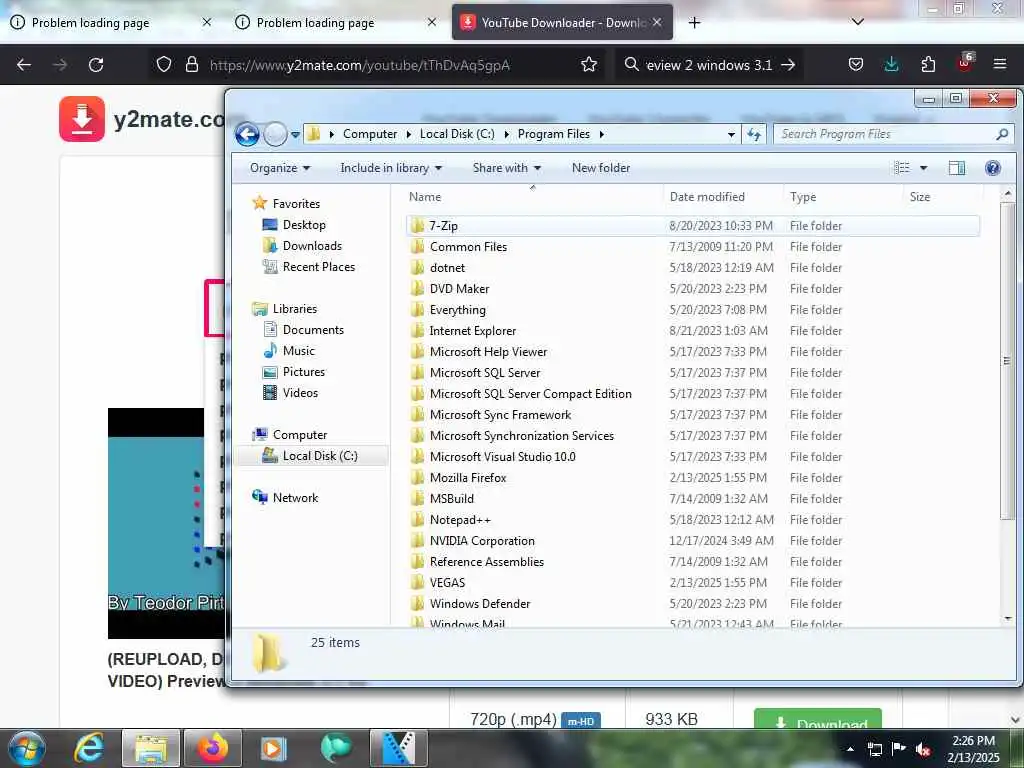Click the Firefox reload button
This screenshot has height=768, width=1024.
(96, 65)
